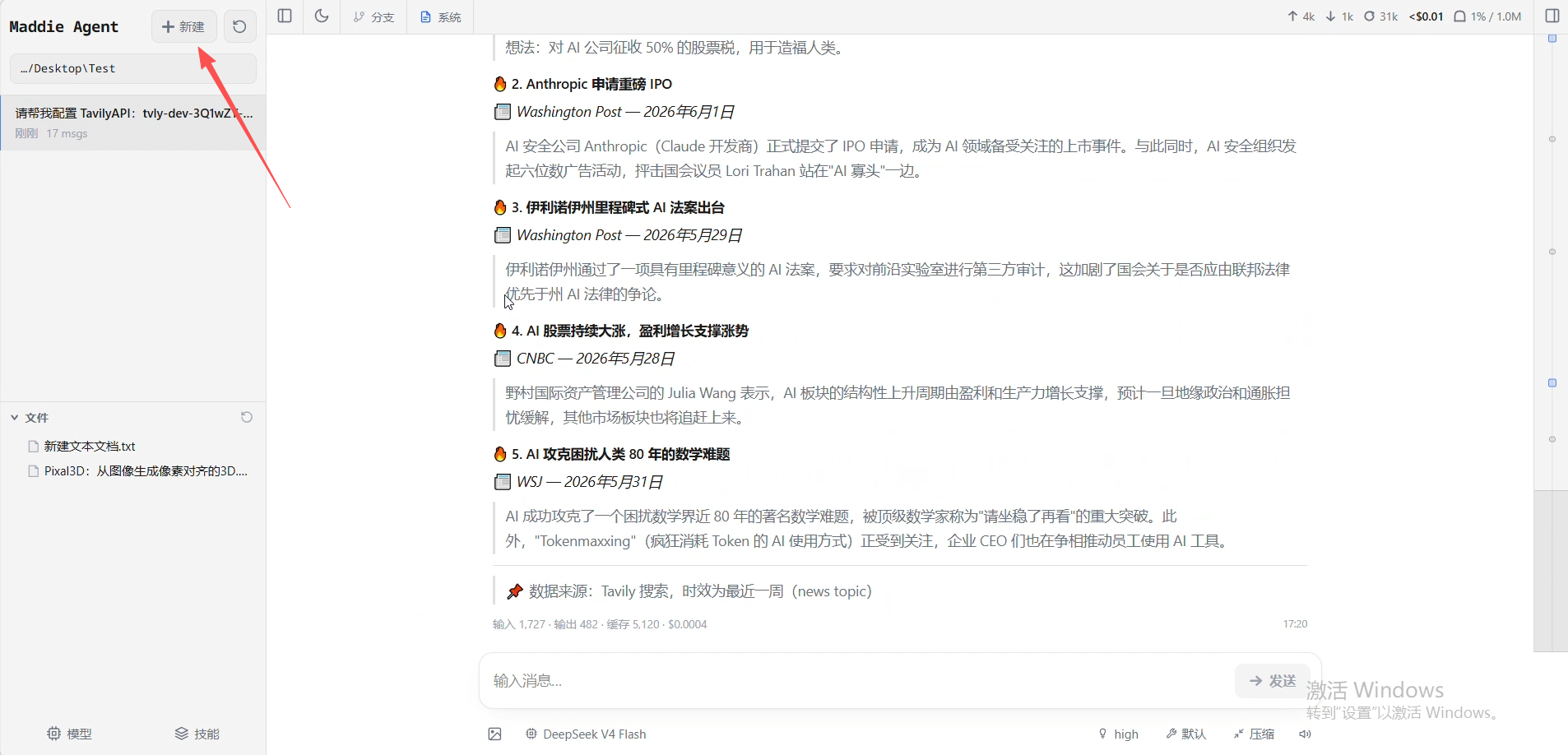Click heading 5. AI 攻克困扰人类 80 年的数学难题
Viewport: 1568px width, 755px height.
(x=611, y=454)
